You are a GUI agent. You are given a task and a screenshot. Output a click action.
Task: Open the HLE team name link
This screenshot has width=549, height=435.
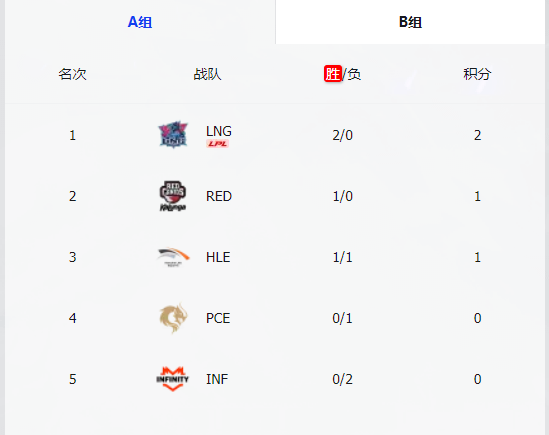[x=218, y=257]
